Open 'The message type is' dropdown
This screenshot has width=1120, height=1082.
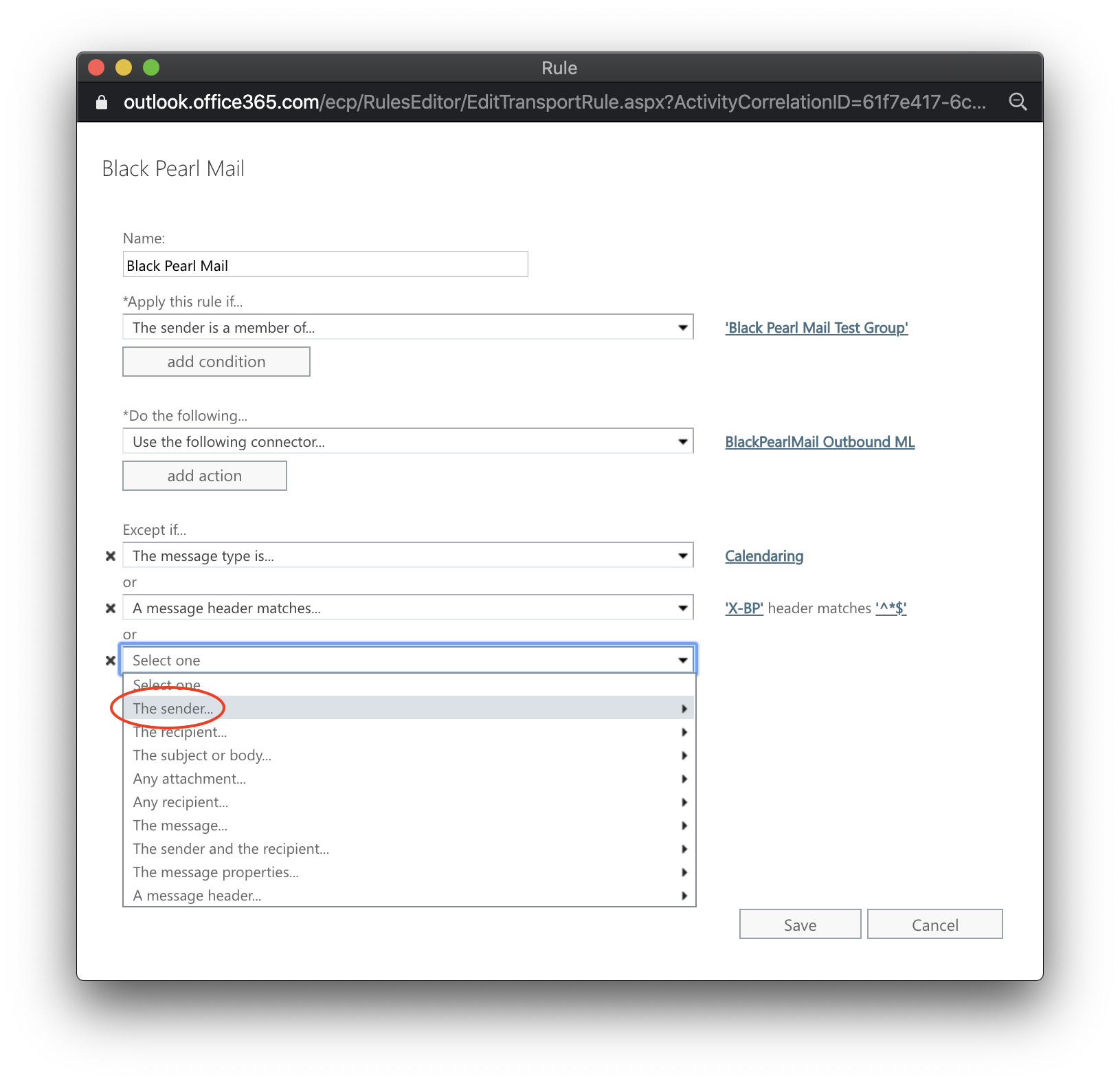pyautogui.click(x=408, y=555)
